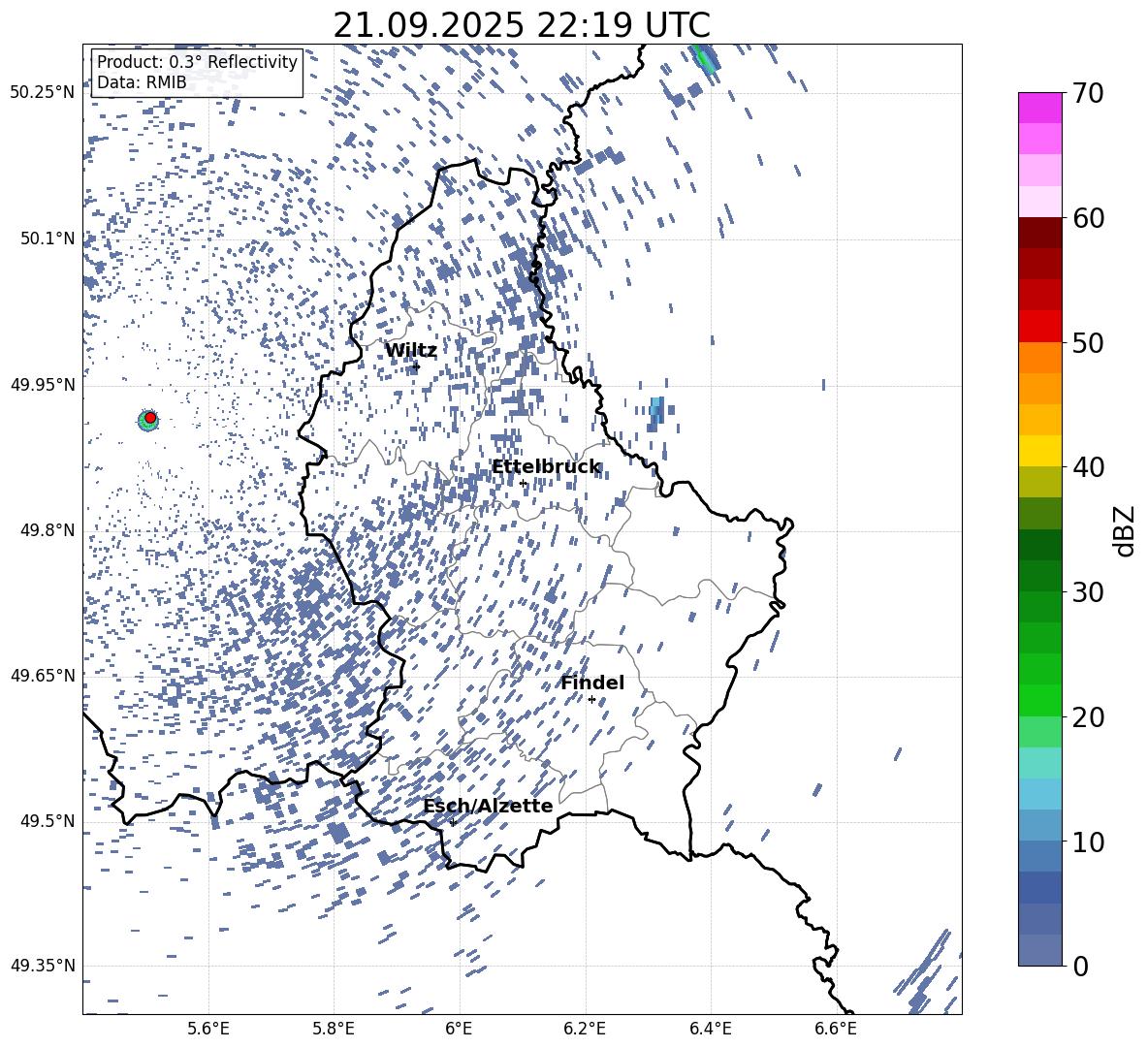Click the 5.6°E longitude label

(208, 1029)
